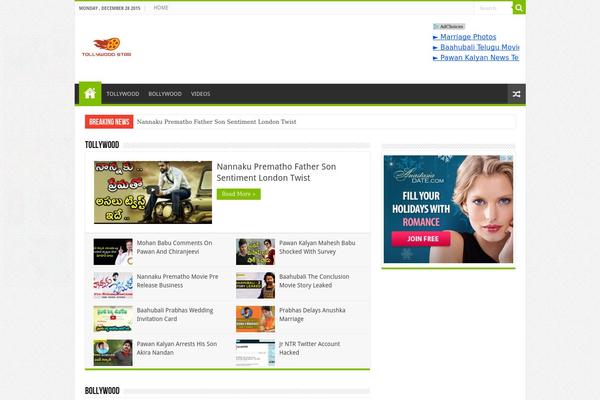Click the green home icon in navbar
Screen dimensions: 600x400
click(x=90, y=93)
